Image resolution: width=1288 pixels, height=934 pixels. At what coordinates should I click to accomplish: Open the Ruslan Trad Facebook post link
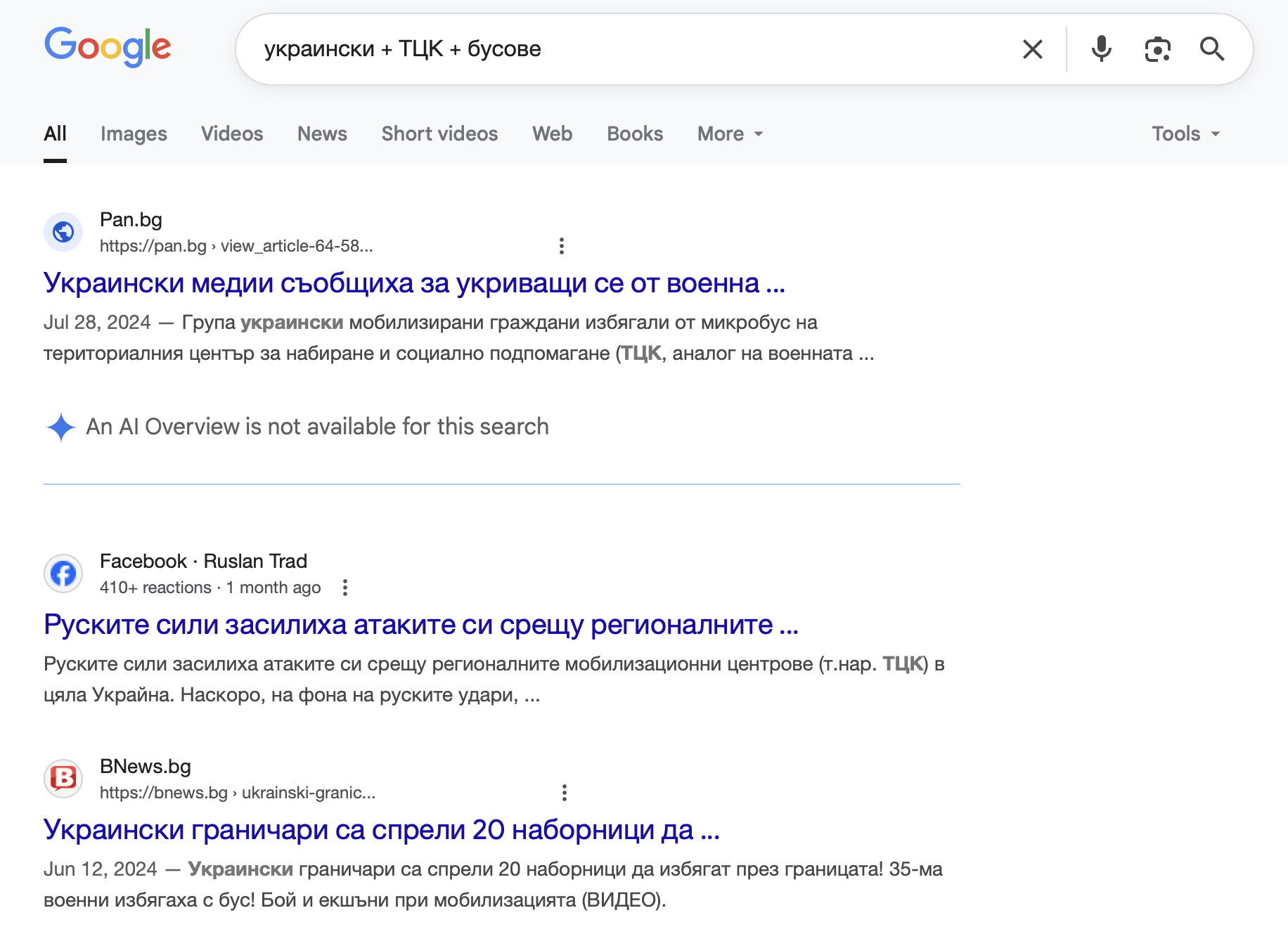click(420, 625)
